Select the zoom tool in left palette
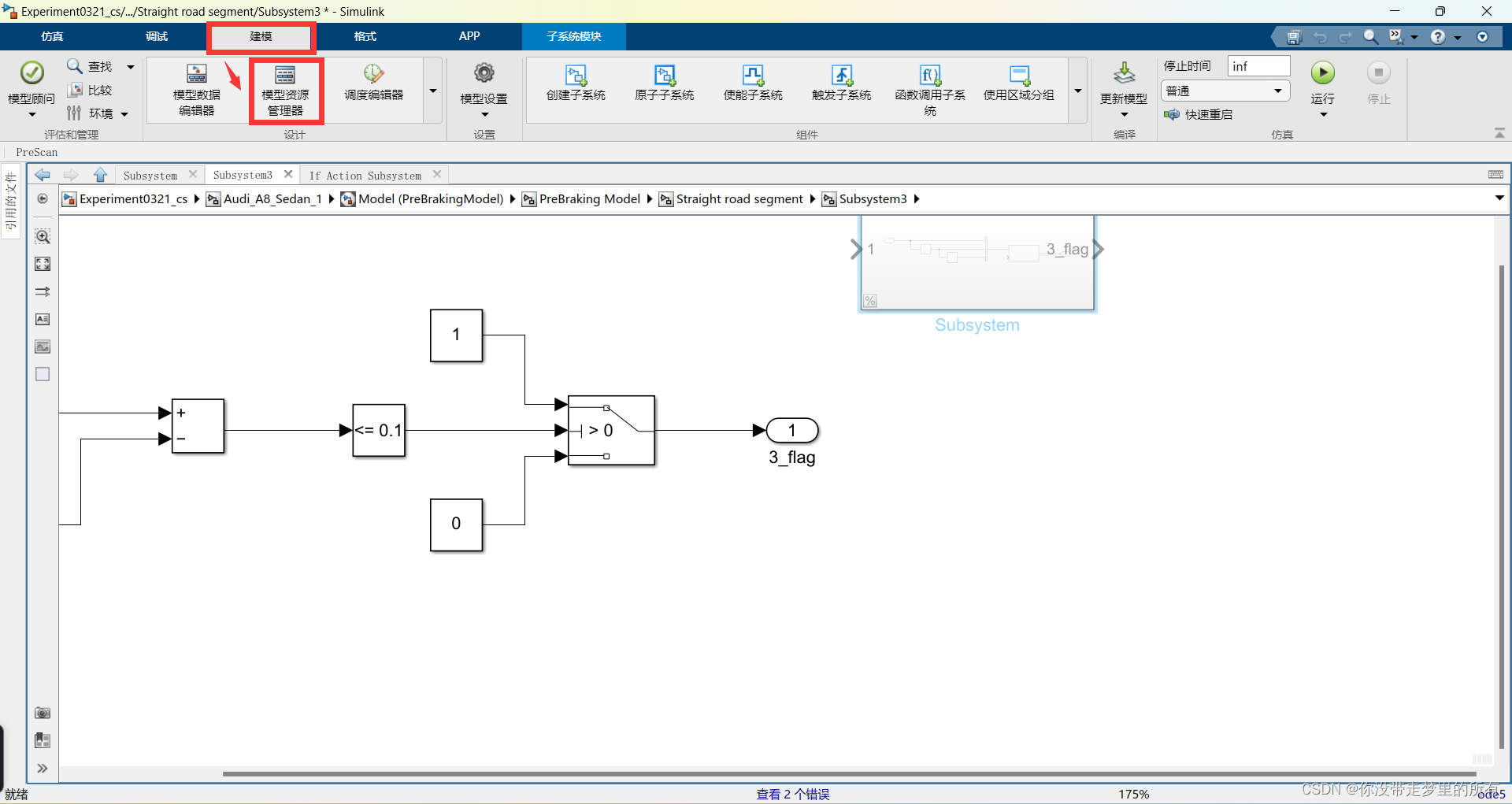The height and width of the screenshot is (804, 1512). [42, 235]
